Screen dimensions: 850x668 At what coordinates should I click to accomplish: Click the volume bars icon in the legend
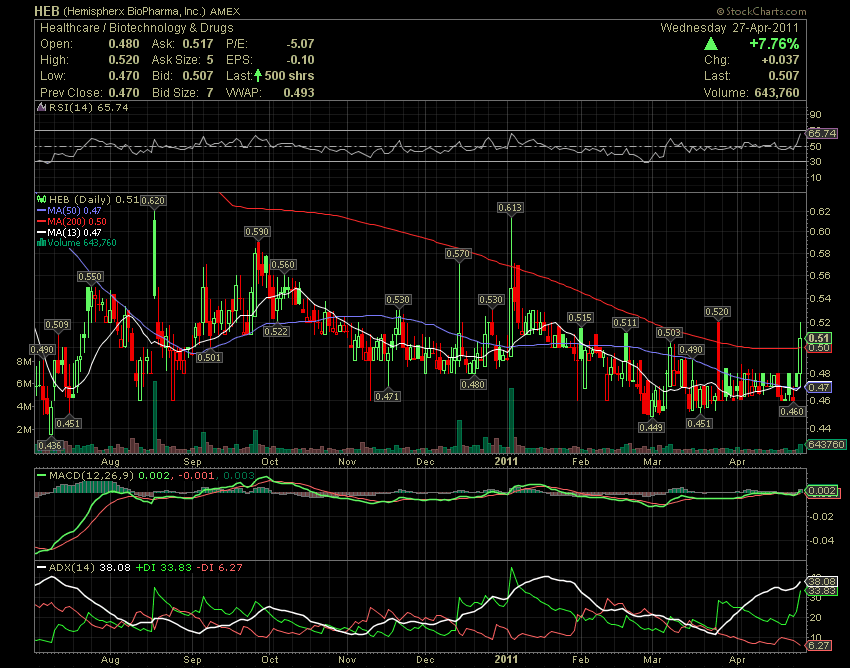[41, 243]
